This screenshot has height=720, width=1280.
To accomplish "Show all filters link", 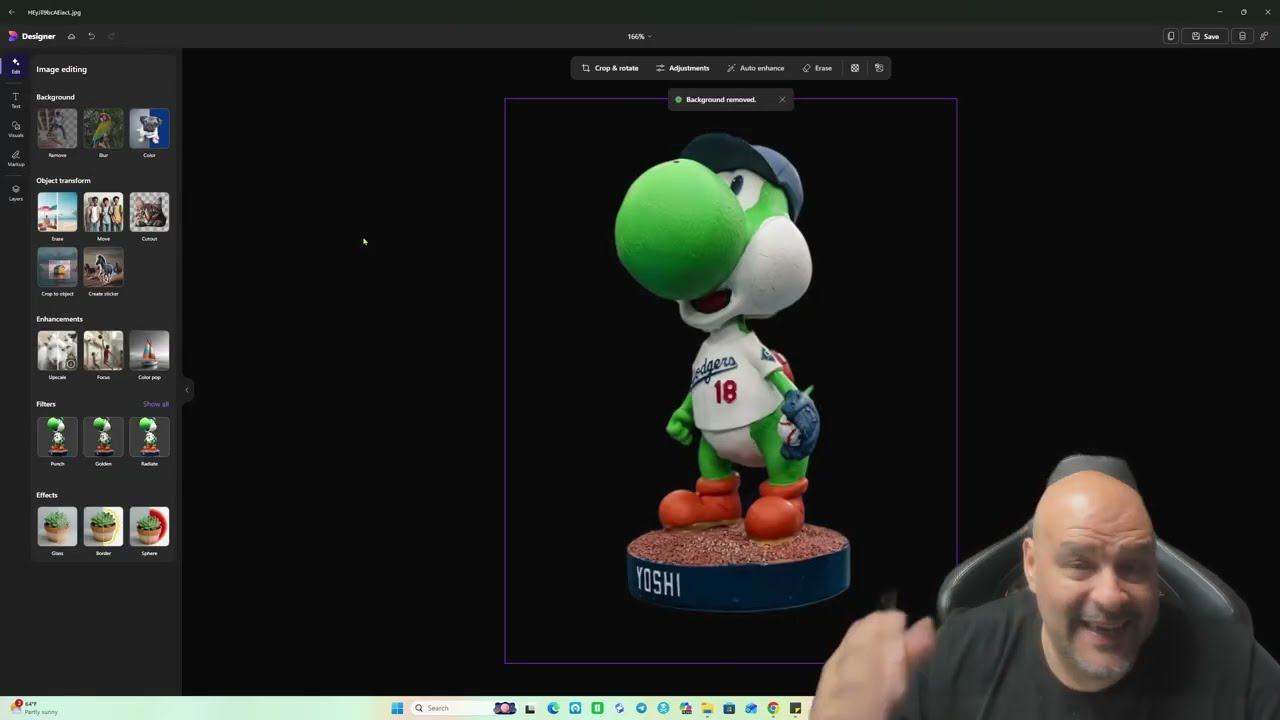I will (155, 404).
